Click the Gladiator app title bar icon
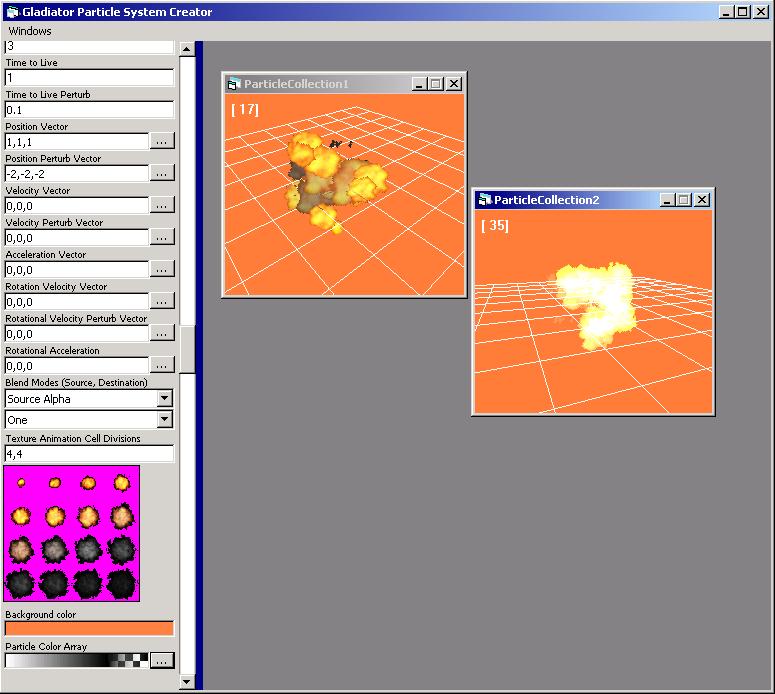 tap(12, 11)
